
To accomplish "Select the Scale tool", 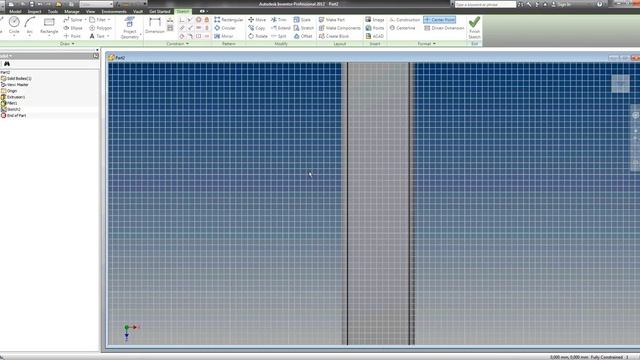I will click(302, 20).
